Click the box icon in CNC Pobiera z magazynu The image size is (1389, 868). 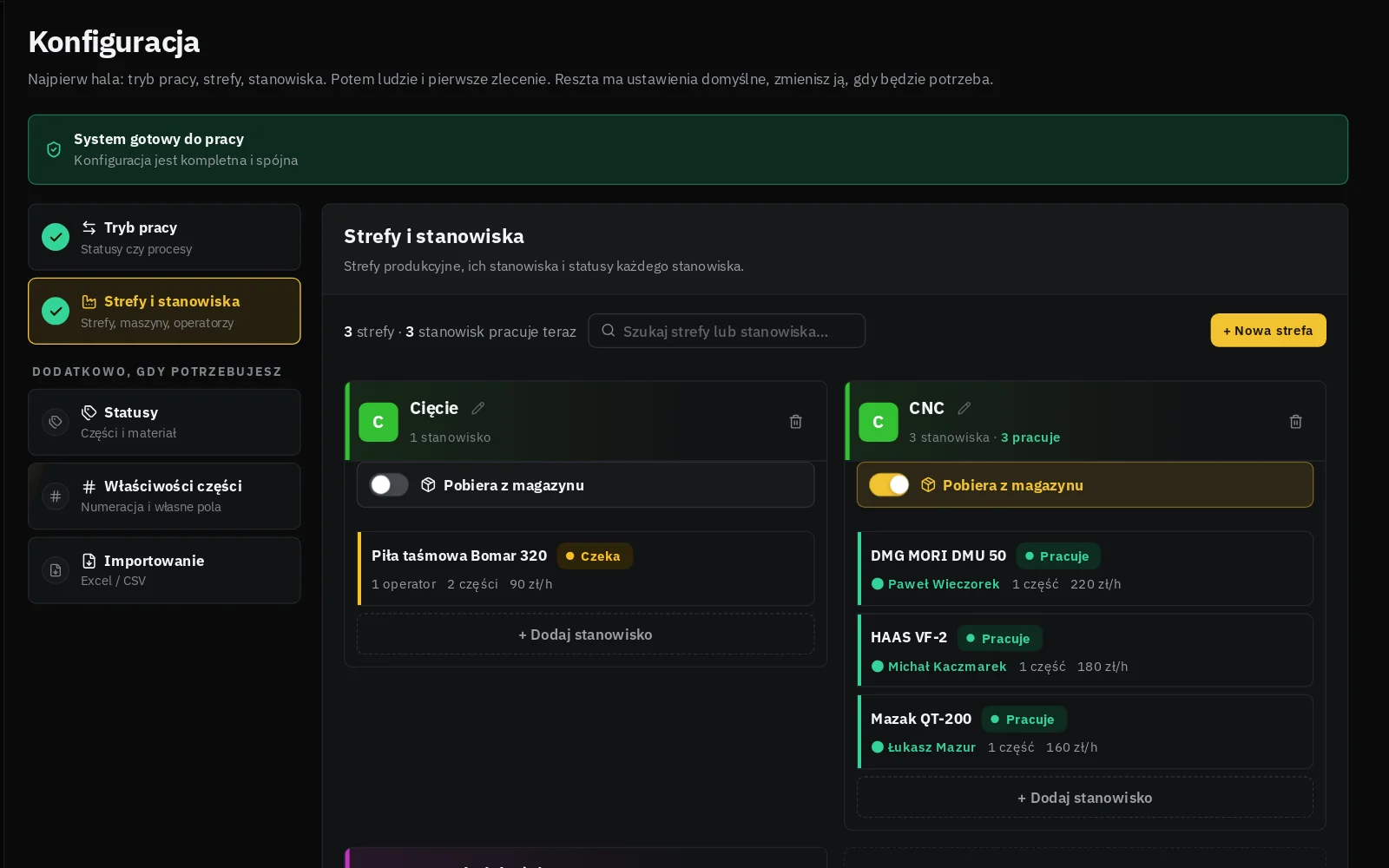(928, 485)
